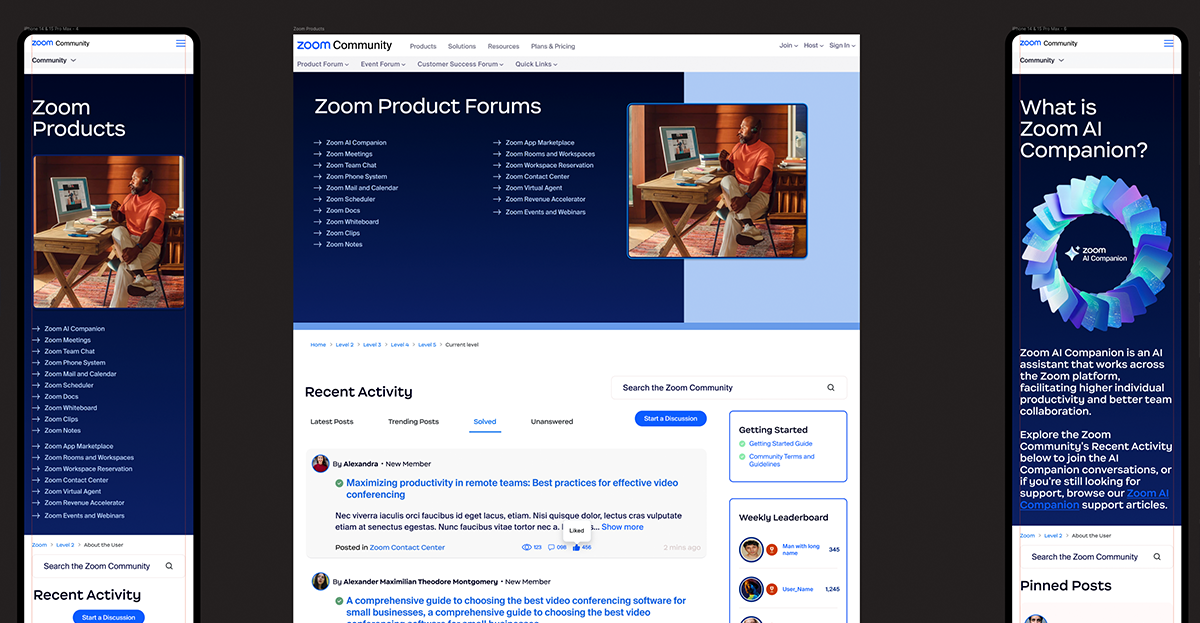Expand the Product Forum dropdown

click(x=323, y=64)
